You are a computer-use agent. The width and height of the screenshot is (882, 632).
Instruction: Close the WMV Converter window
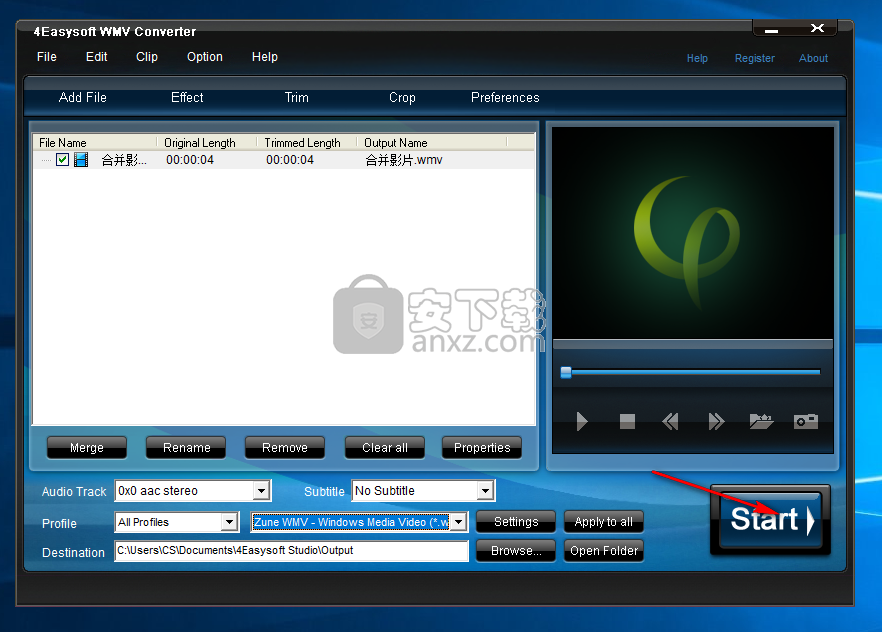point(817,28)
